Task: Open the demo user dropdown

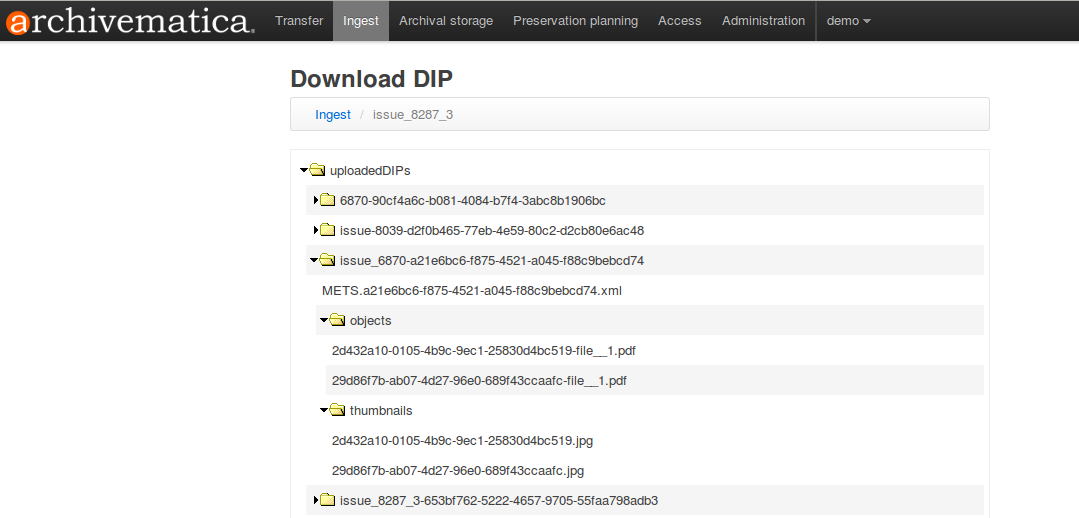Action: (x=848, y=21)
